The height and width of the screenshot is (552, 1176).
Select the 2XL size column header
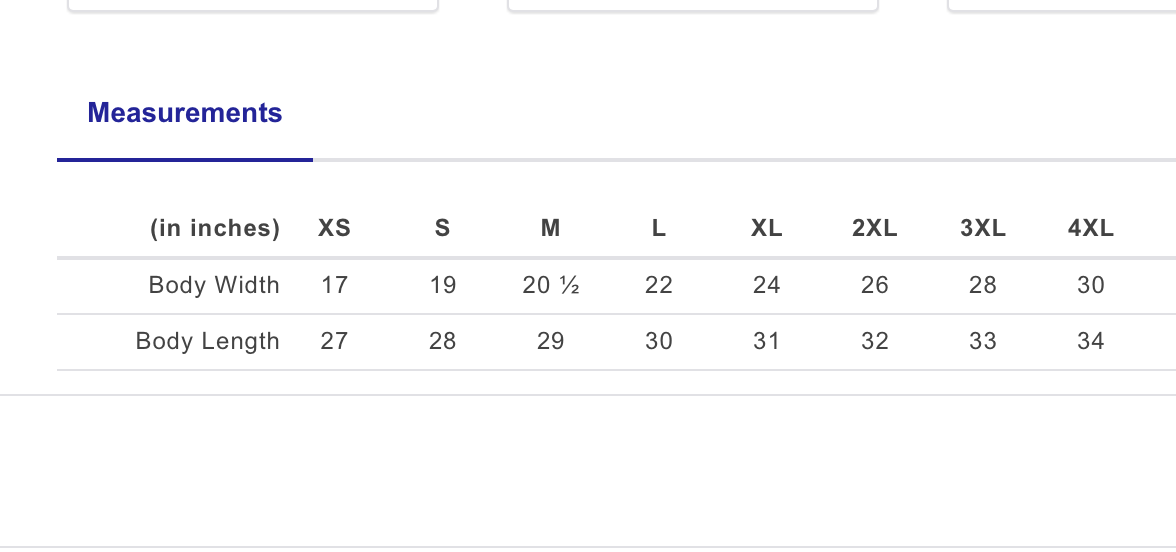[x=874, y=229]
